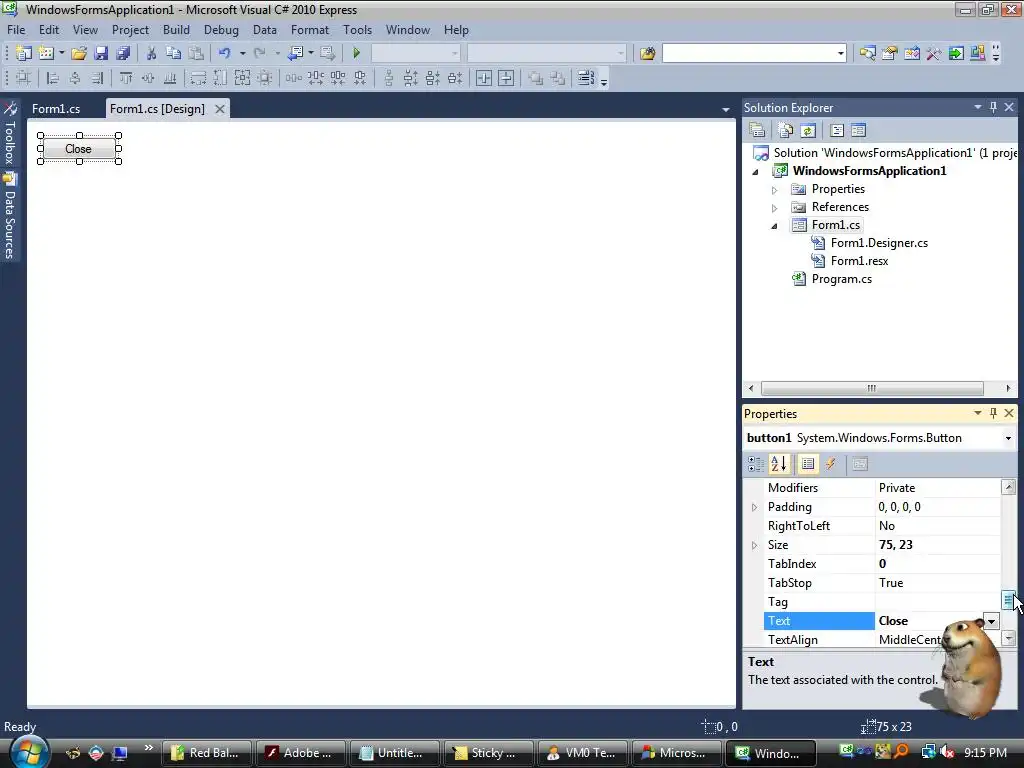Select Program.cs in Solution Explorer
The width and height of the screenshot is (1024, 768).
coord(841,279)
